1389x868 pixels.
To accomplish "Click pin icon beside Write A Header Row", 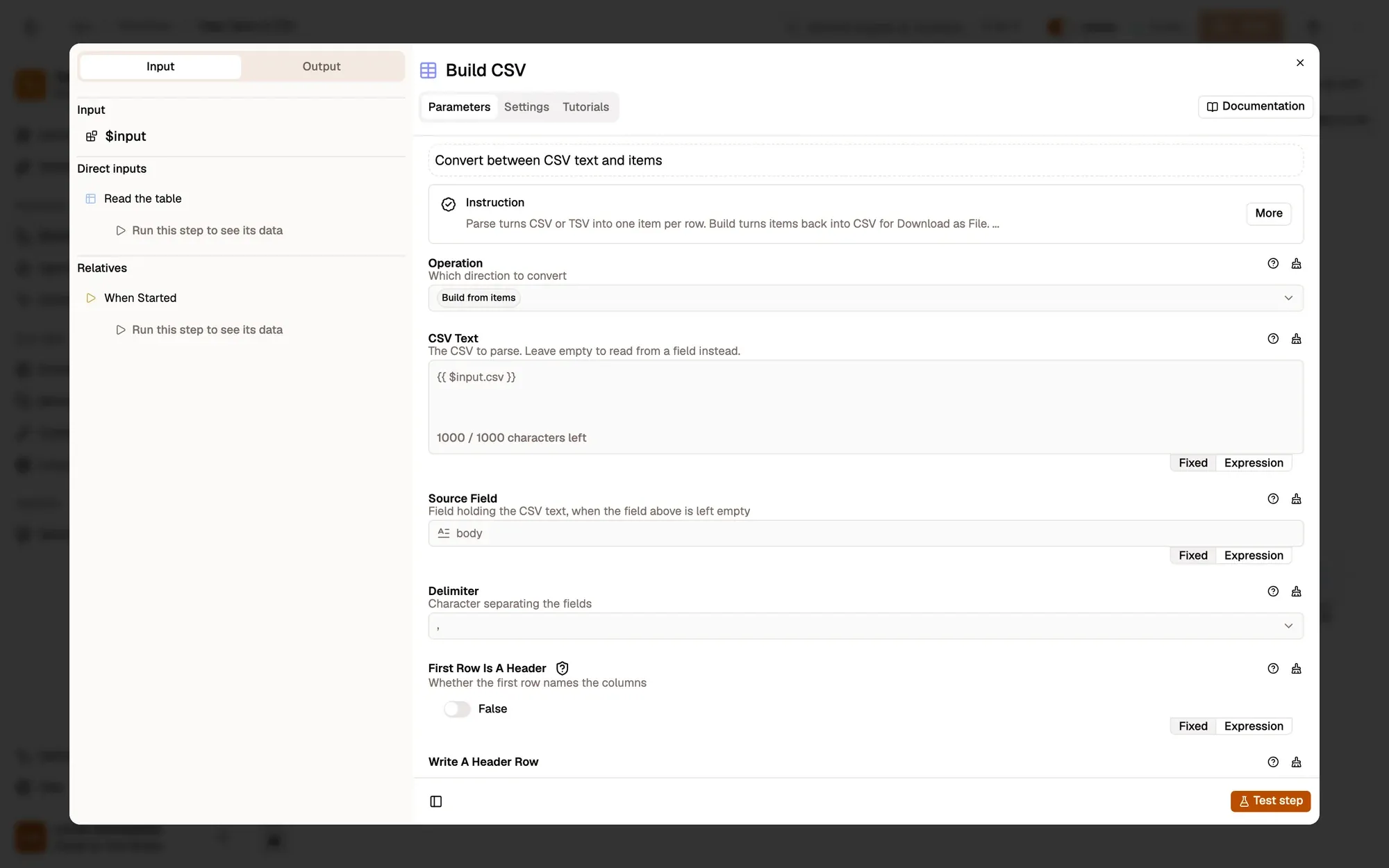I will pyautogui.click(x=1296, y=762).
